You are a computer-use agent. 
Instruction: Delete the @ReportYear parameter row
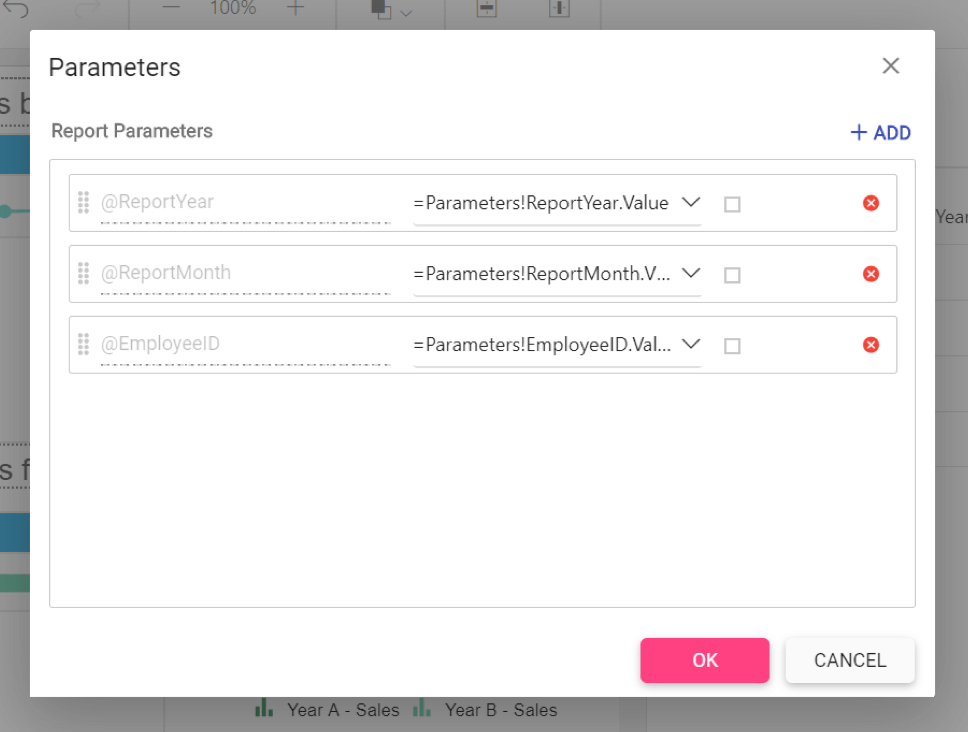(x=870, y=203)
